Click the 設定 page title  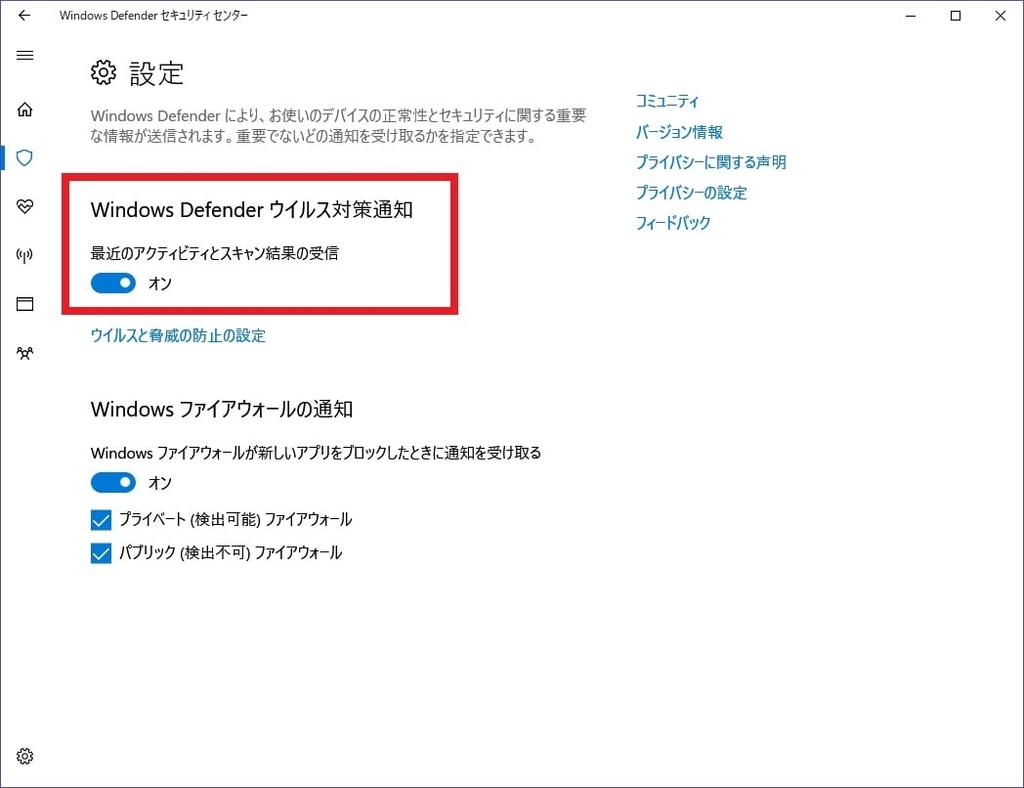(156, 73)
